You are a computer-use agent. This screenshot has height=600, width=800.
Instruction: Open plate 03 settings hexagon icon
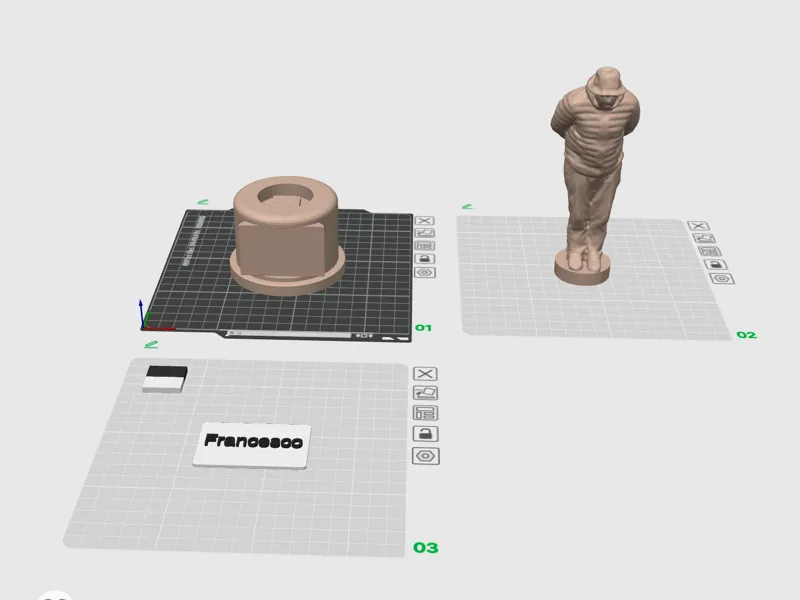coord(426,456)
